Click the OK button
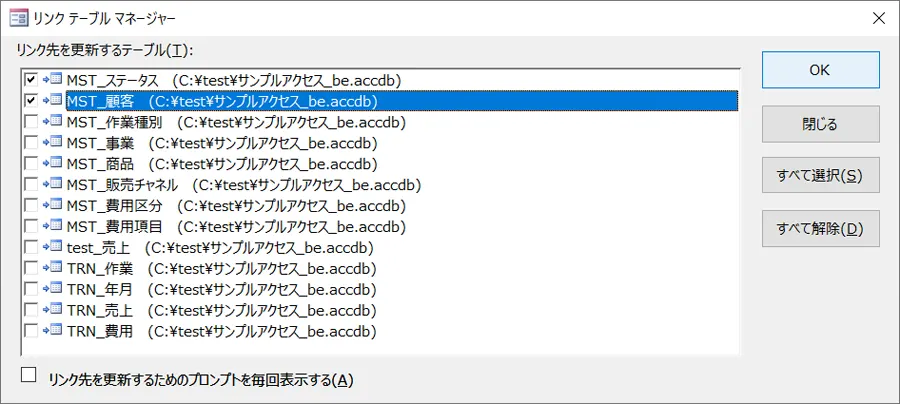 (820, 69)
